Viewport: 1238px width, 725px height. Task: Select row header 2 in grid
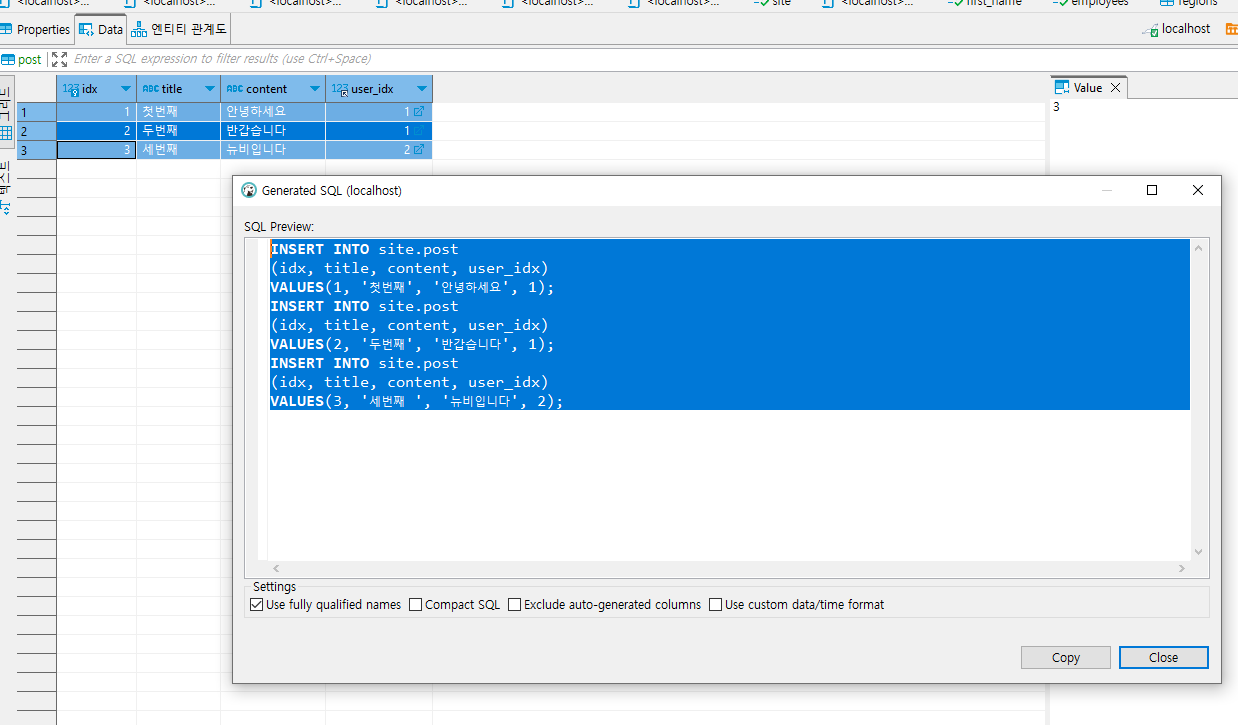pyautogui.click(x=37, y=131)
